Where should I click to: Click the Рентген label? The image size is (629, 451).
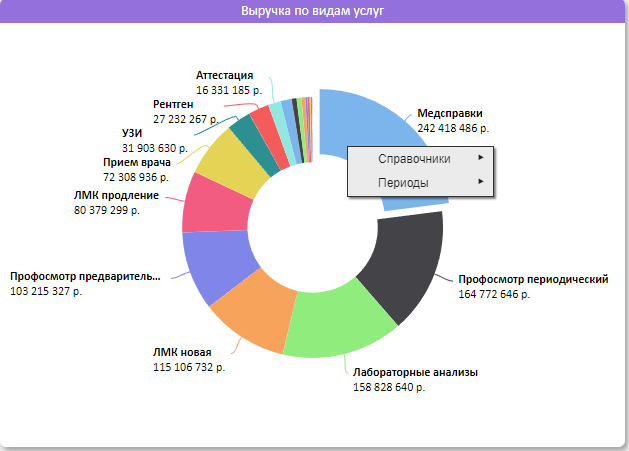[x=173, y=104]
